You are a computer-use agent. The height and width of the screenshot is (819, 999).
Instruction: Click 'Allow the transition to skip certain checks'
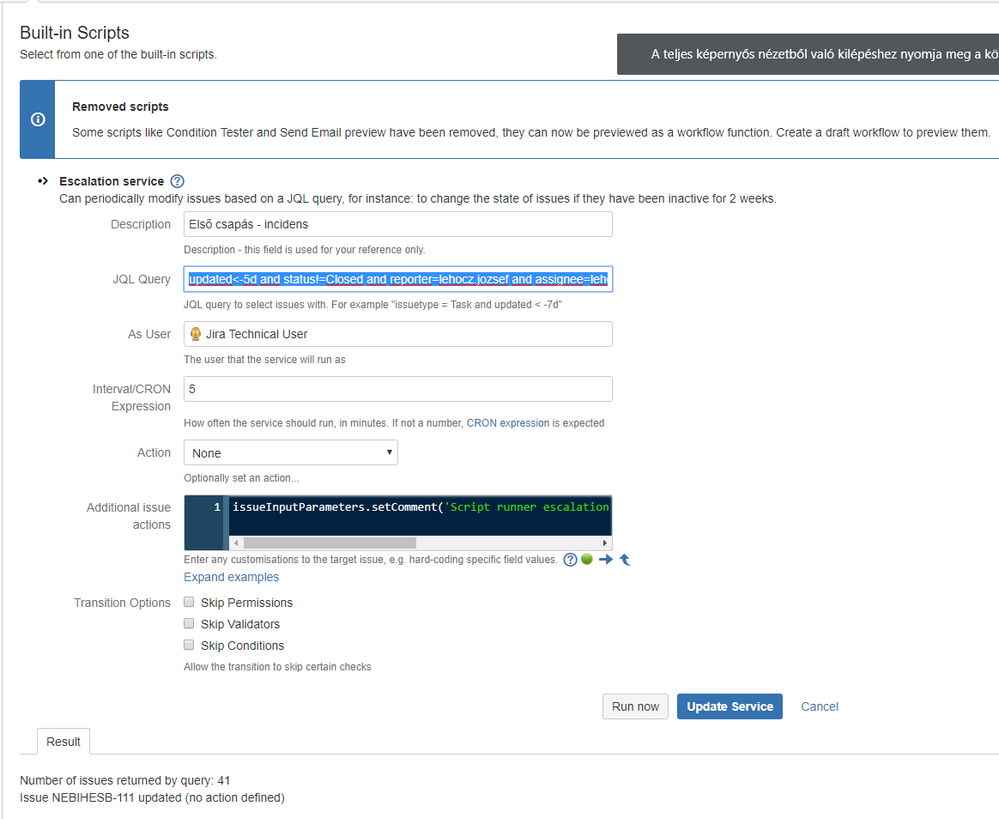[277, 667]
